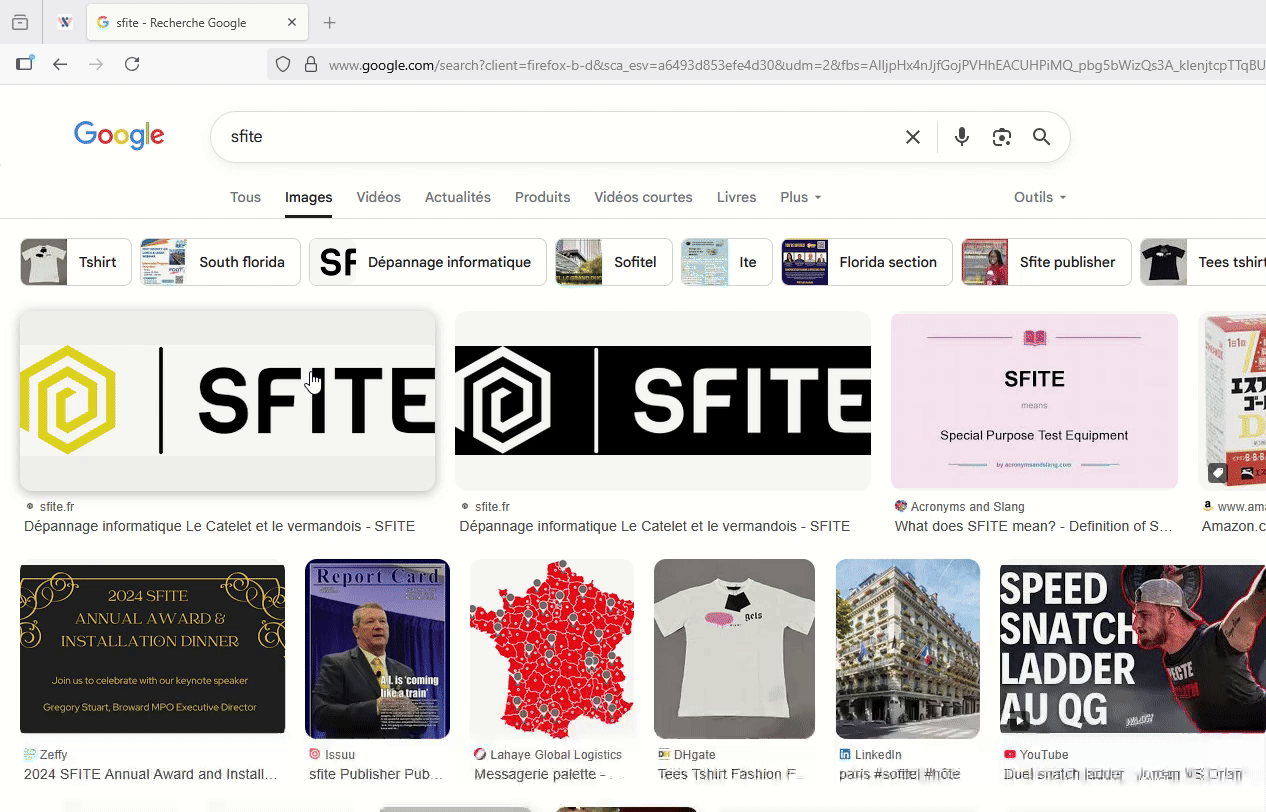Viewport: 1266px width, 812px height.
Task: Open the Outils dropdown
Action: (x=1039, y=197)
